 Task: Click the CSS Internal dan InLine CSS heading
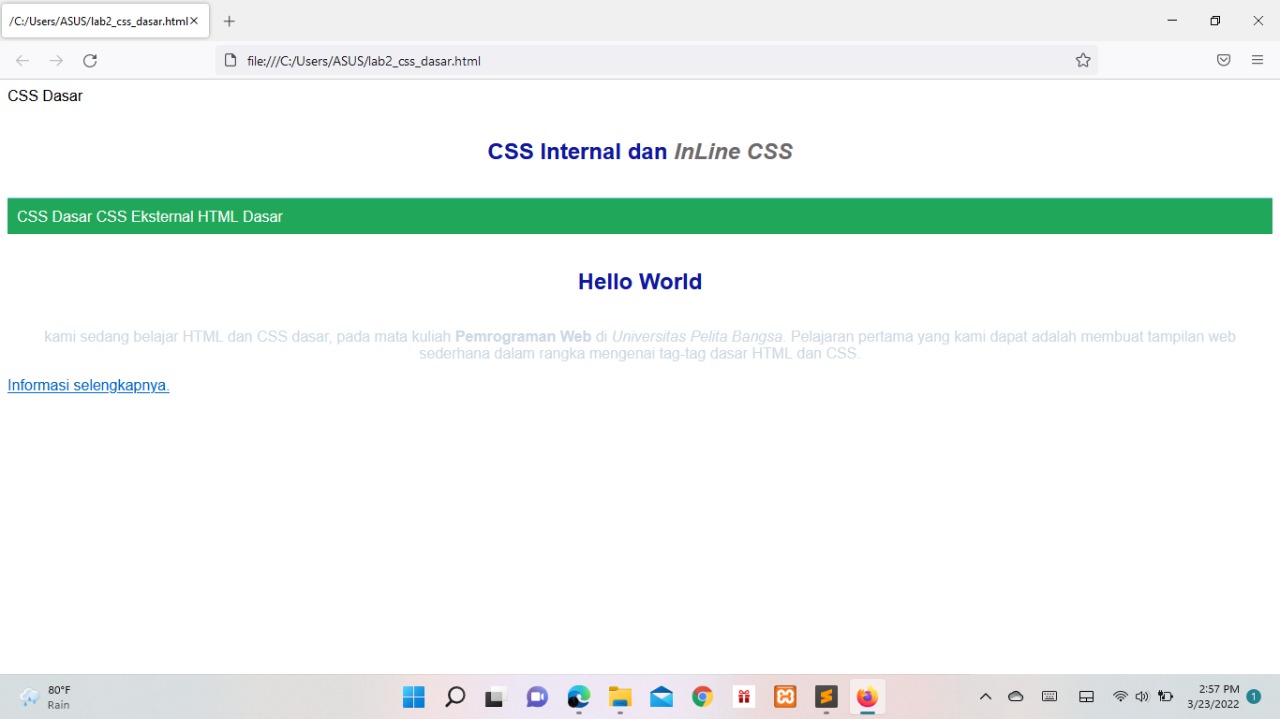[x=640, y=152]
